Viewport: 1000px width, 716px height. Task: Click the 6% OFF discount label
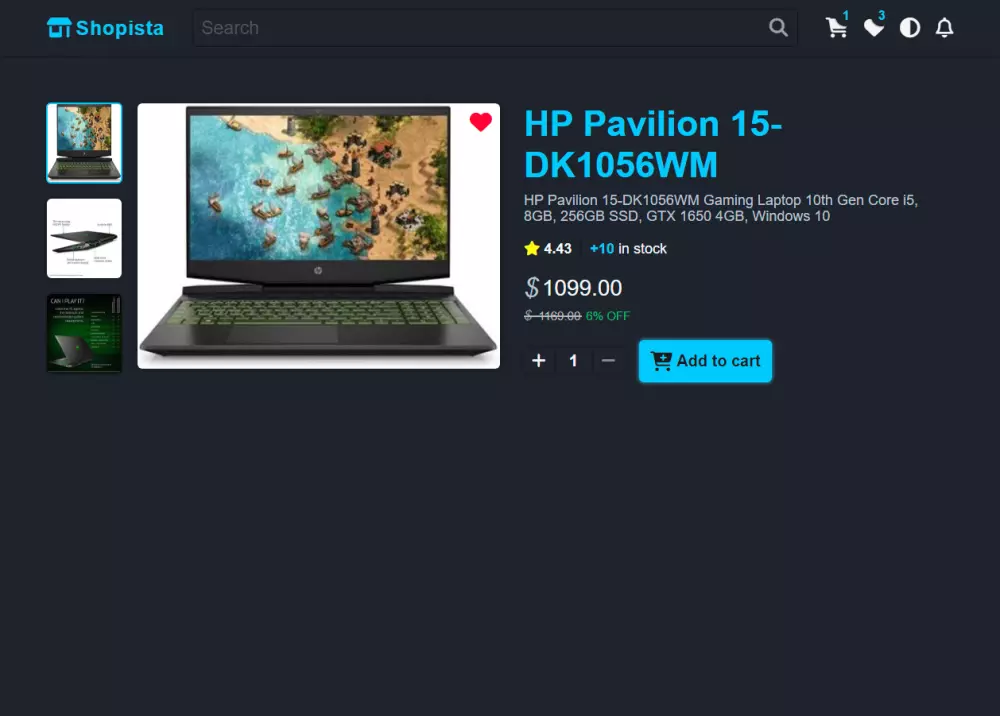point(608,316)
